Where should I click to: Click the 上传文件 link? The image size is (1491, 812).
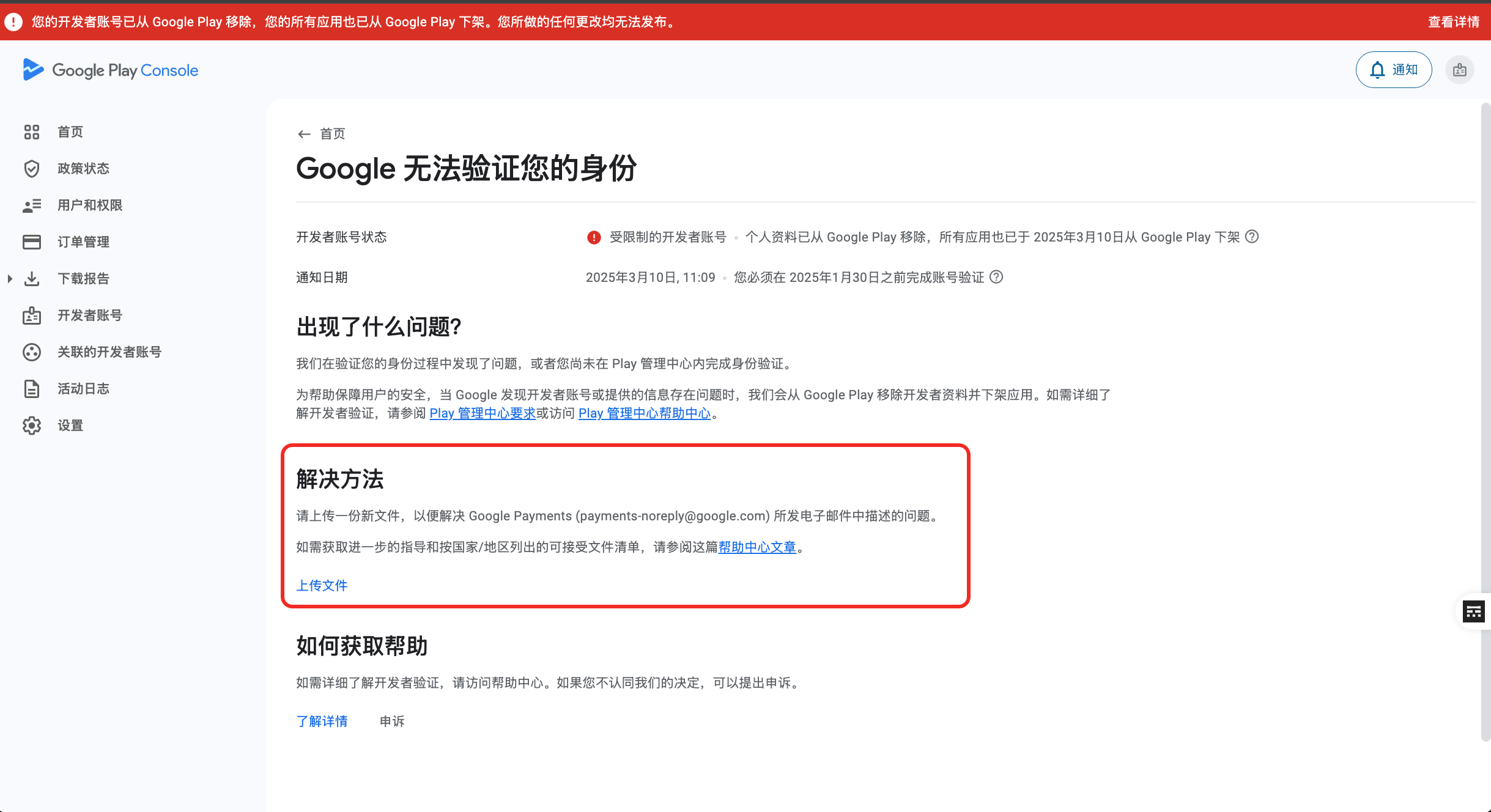tap(322, 585)
